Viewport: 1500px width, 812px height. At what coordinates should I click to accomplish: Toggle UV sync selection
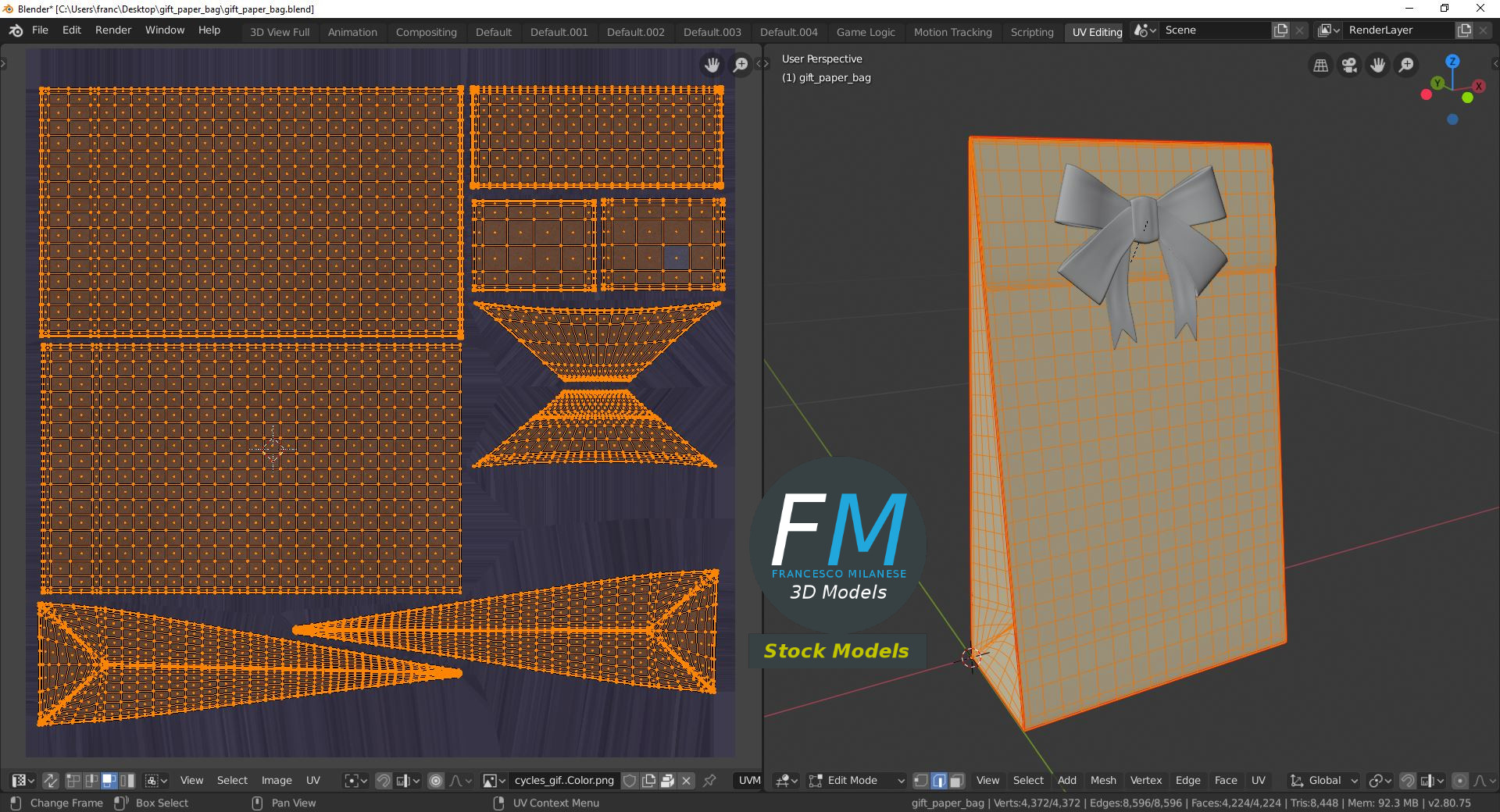51,781
